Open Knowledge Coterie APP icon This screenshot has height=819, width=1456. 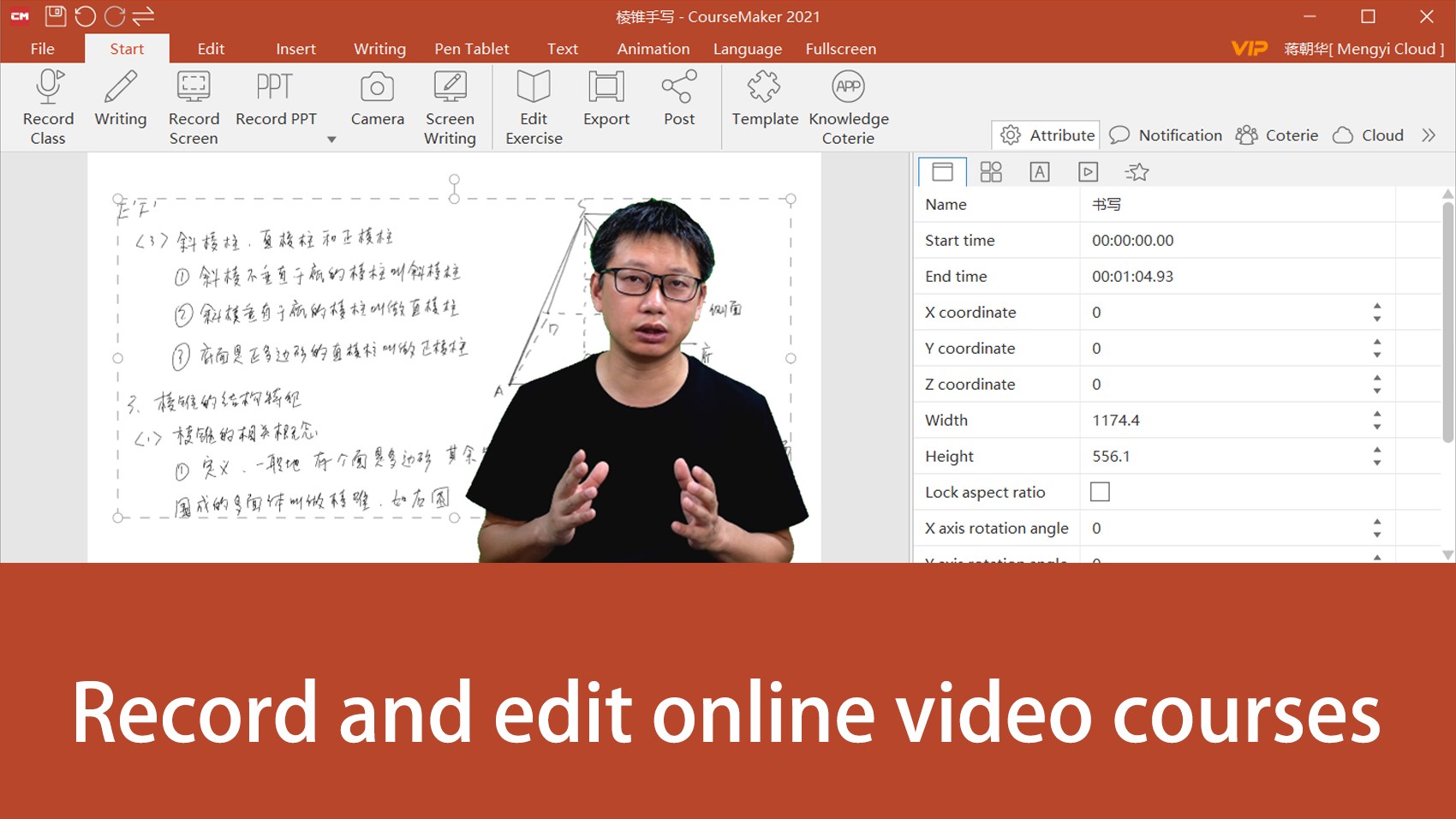point(848,87)
